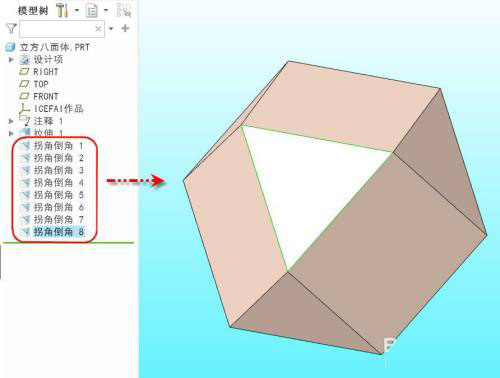
Task: Select 拐角倒角 2 feature
Action: (x=58, y=158)
